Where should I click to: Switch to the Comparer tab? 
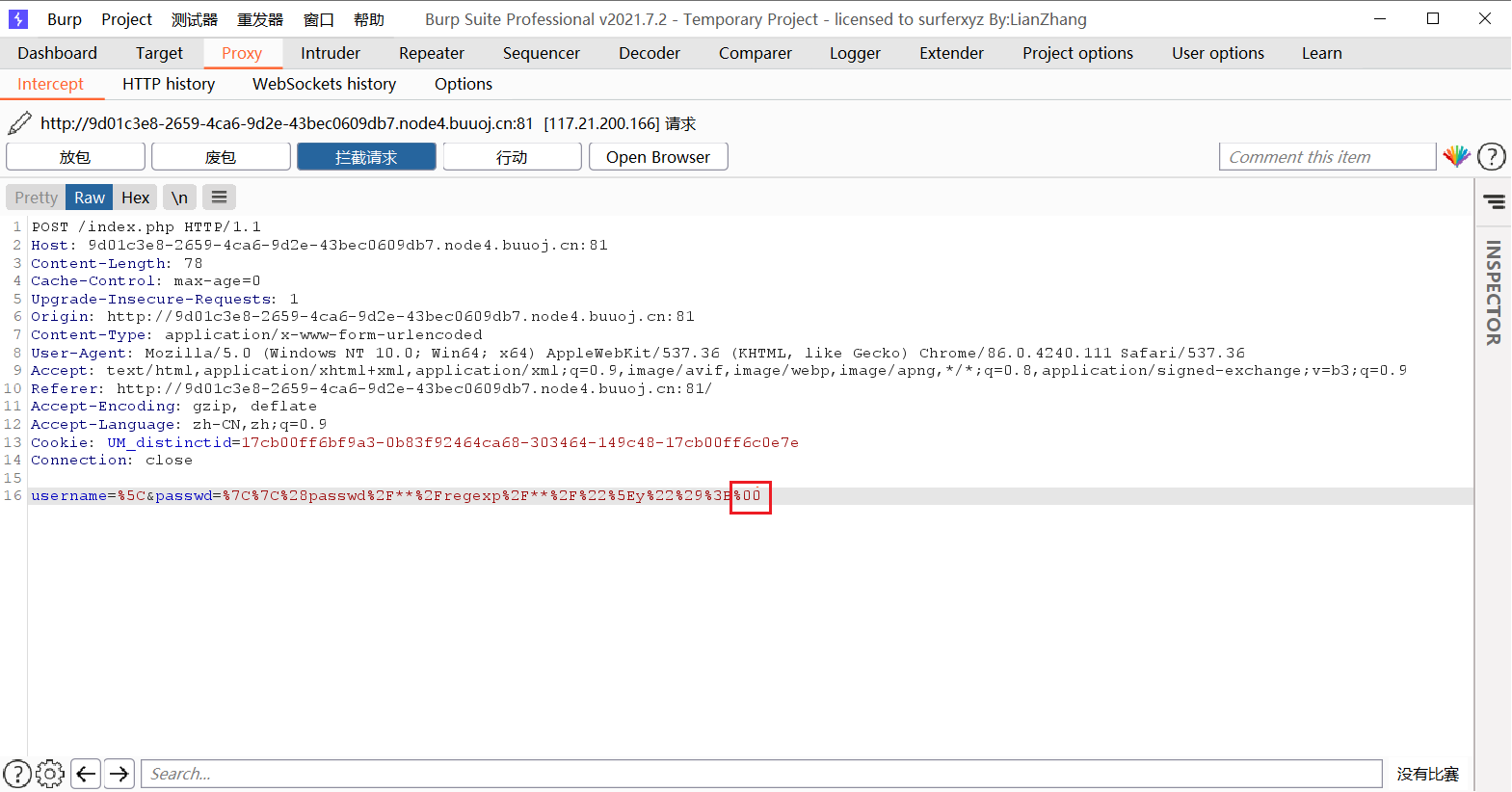(x=756, y=53)
